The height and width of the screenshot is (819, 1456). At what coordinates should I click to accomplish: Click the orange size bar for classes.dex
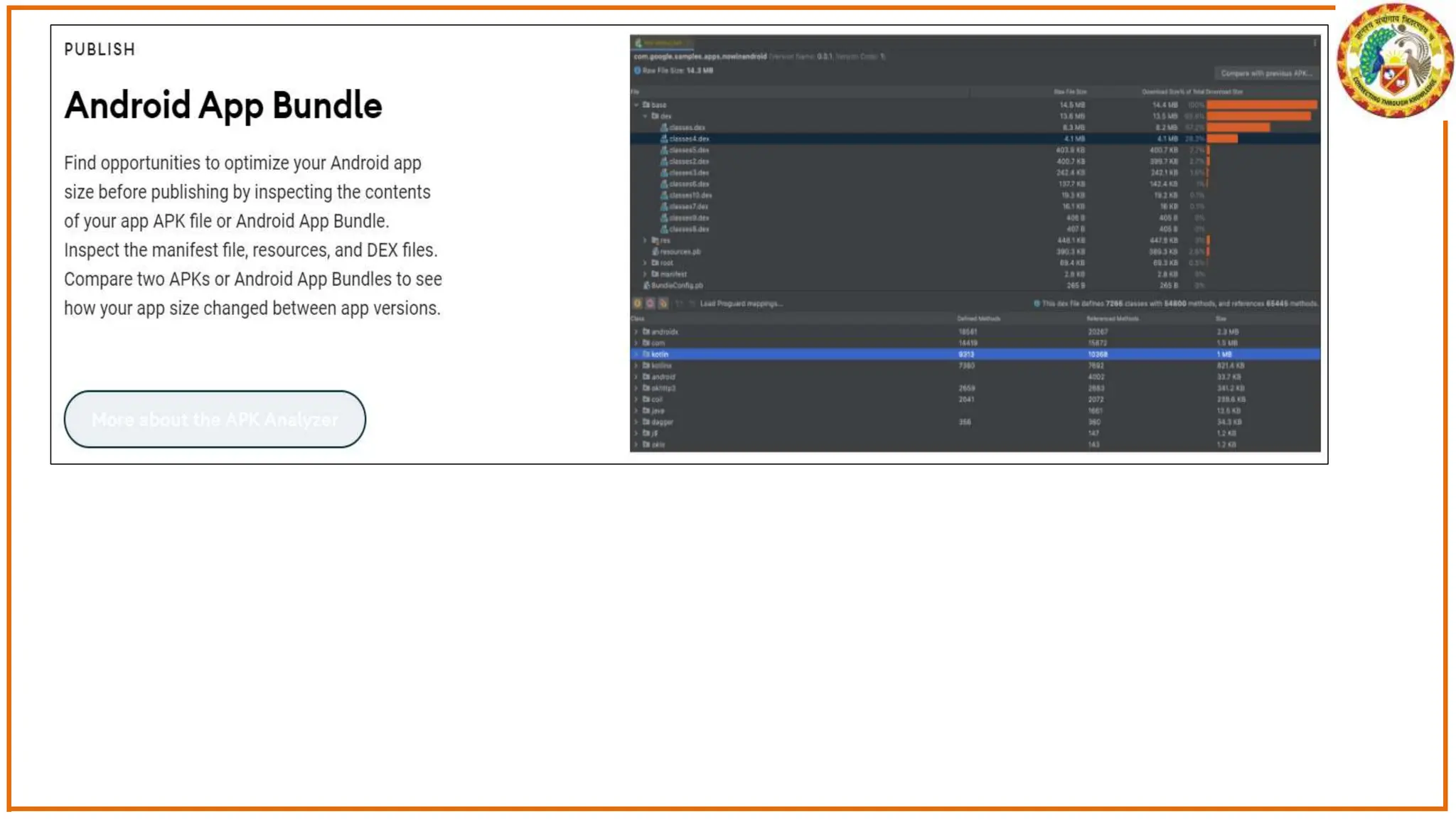click(x=1238, y=127)
